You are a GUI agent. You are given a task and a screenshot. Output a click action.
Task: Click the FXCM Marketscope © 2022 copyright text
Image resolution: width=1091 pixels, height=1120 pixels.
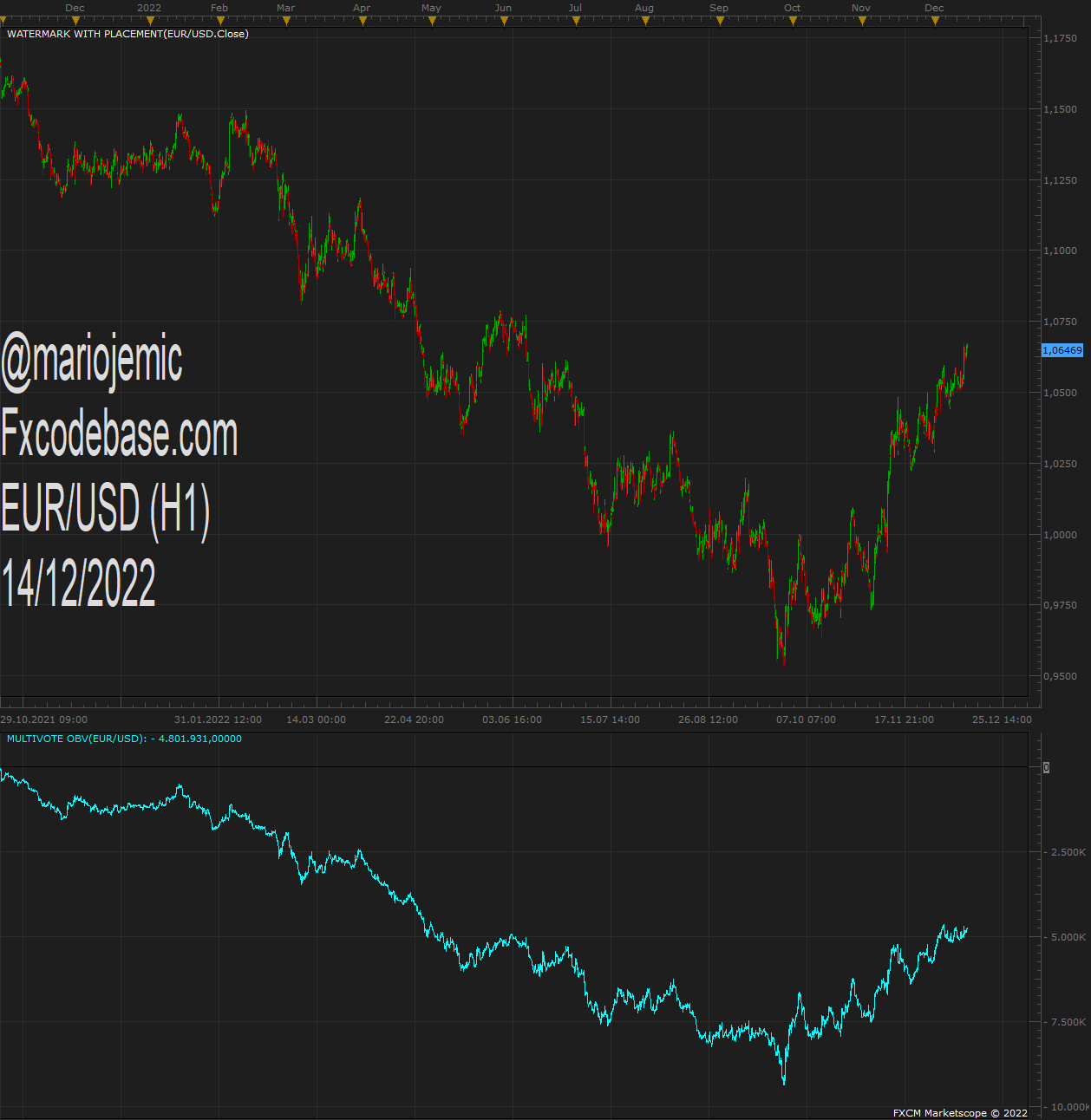[960, 1113]
